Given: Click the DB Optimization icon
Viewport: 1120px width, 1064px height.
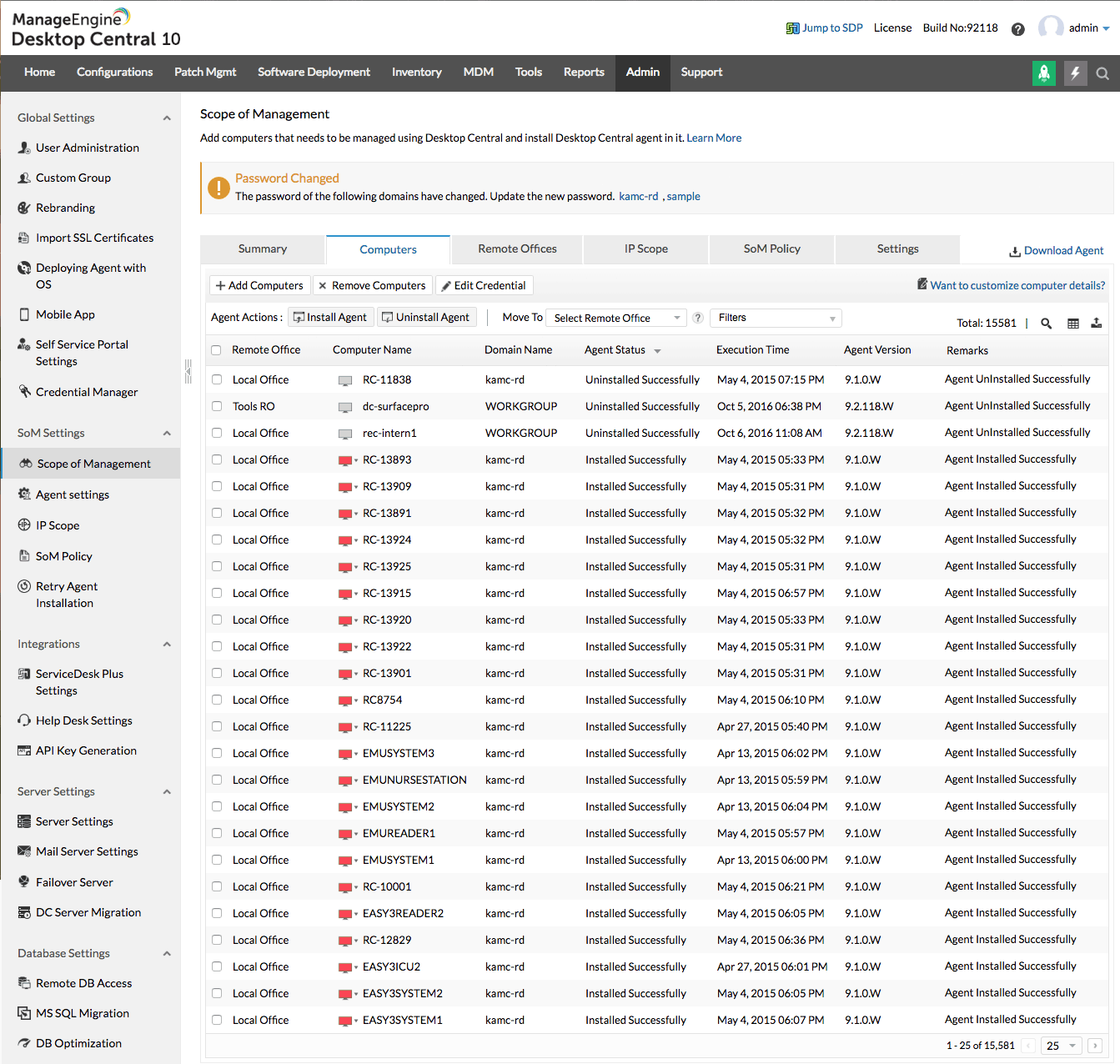Looking at the screenshot, I should (x=24, y=1043).
